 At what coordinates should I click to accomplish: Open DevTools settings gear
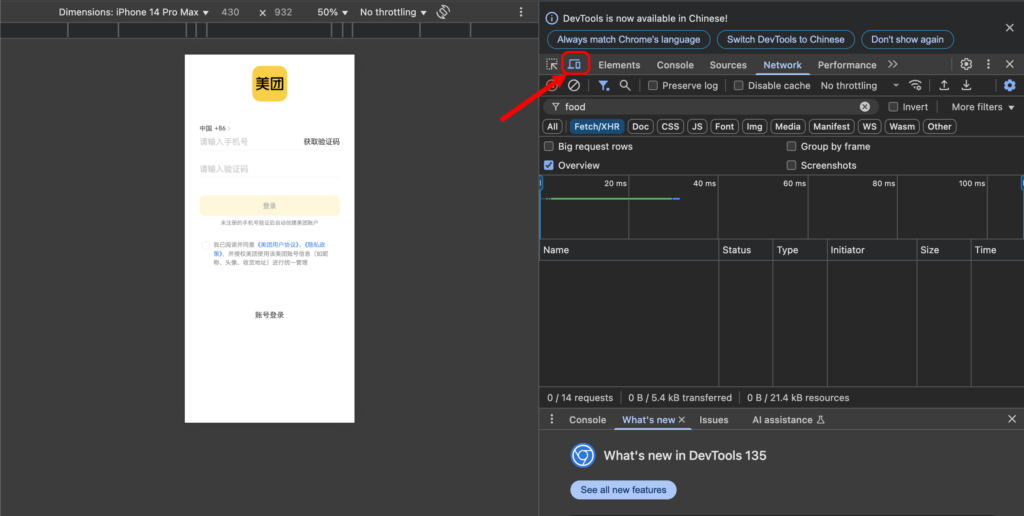[966, 65]
